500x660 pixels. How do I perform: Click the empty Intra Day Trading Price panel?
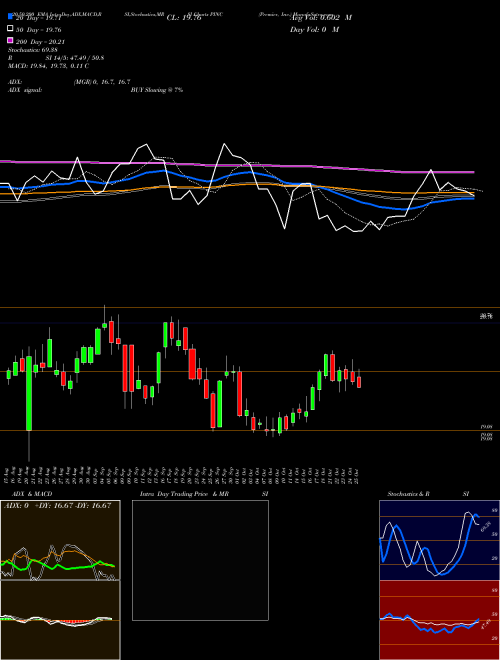point(200,560)
